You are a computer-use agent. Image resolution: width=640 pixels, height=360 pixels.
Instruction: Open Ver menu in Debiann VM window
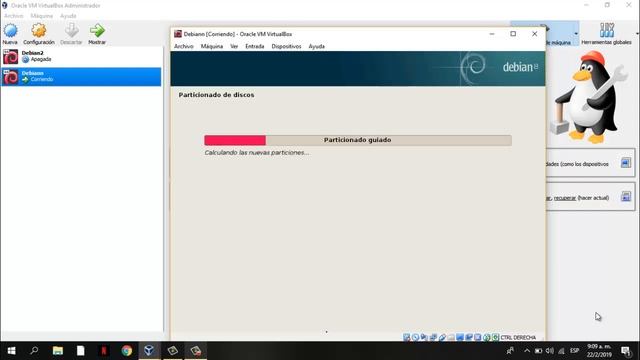234,46
